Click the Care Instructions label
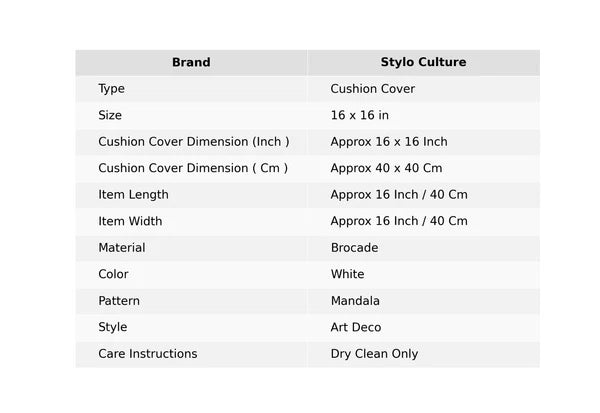 click(147, 354)
